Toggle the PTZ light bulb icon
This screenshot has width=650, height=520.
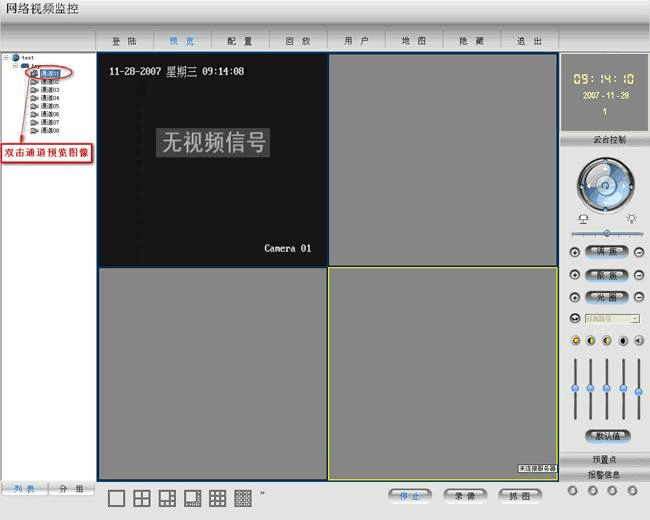point(631,218)
